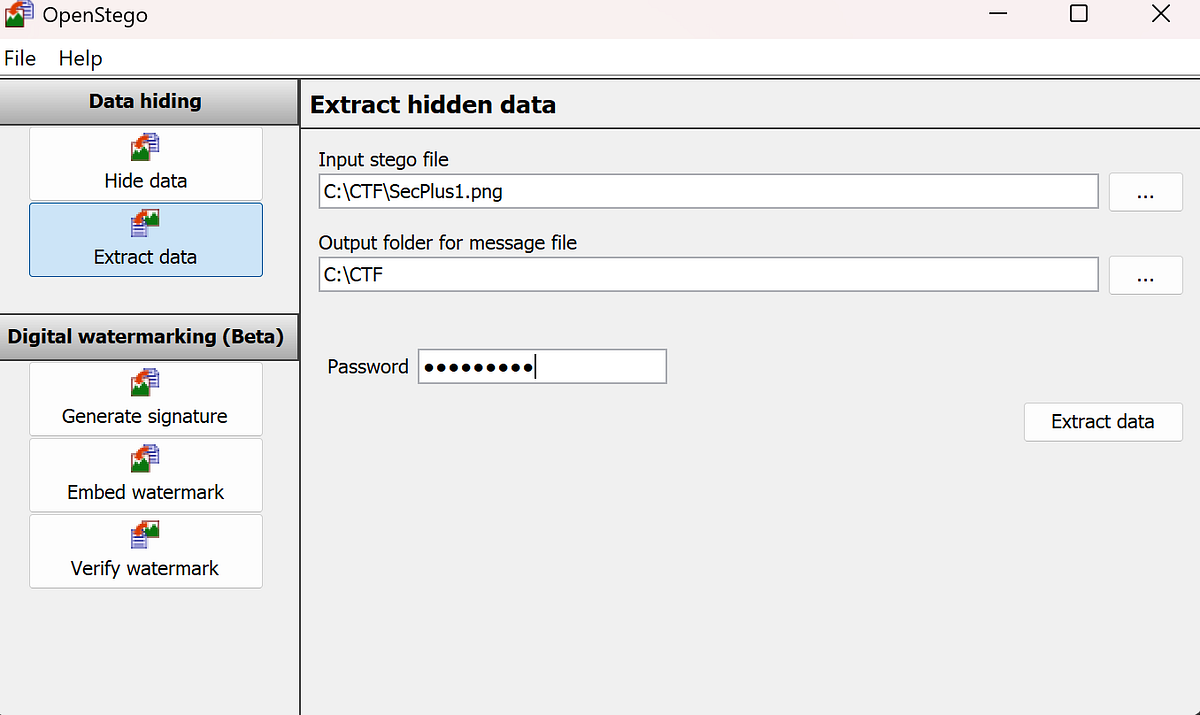This screenshot has height=715, width=1200.
Task: Click the Hide data icon
Action: tap(146, 148)
